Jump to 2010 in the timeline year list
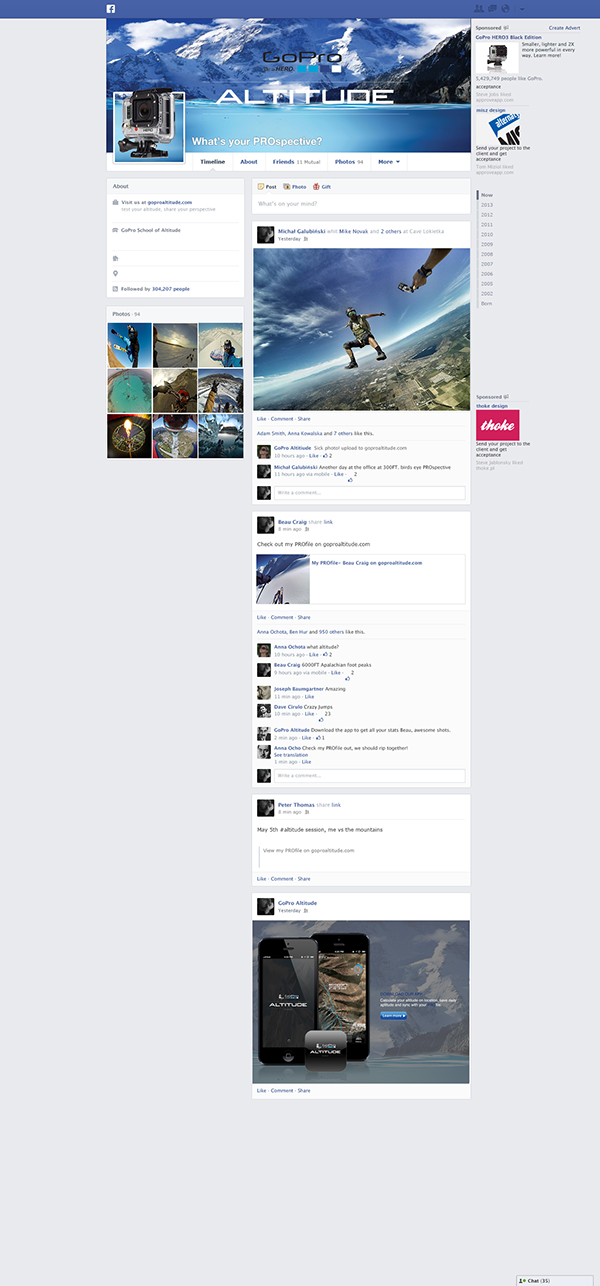The image size is (600, 1286). [x=487, y=234]
